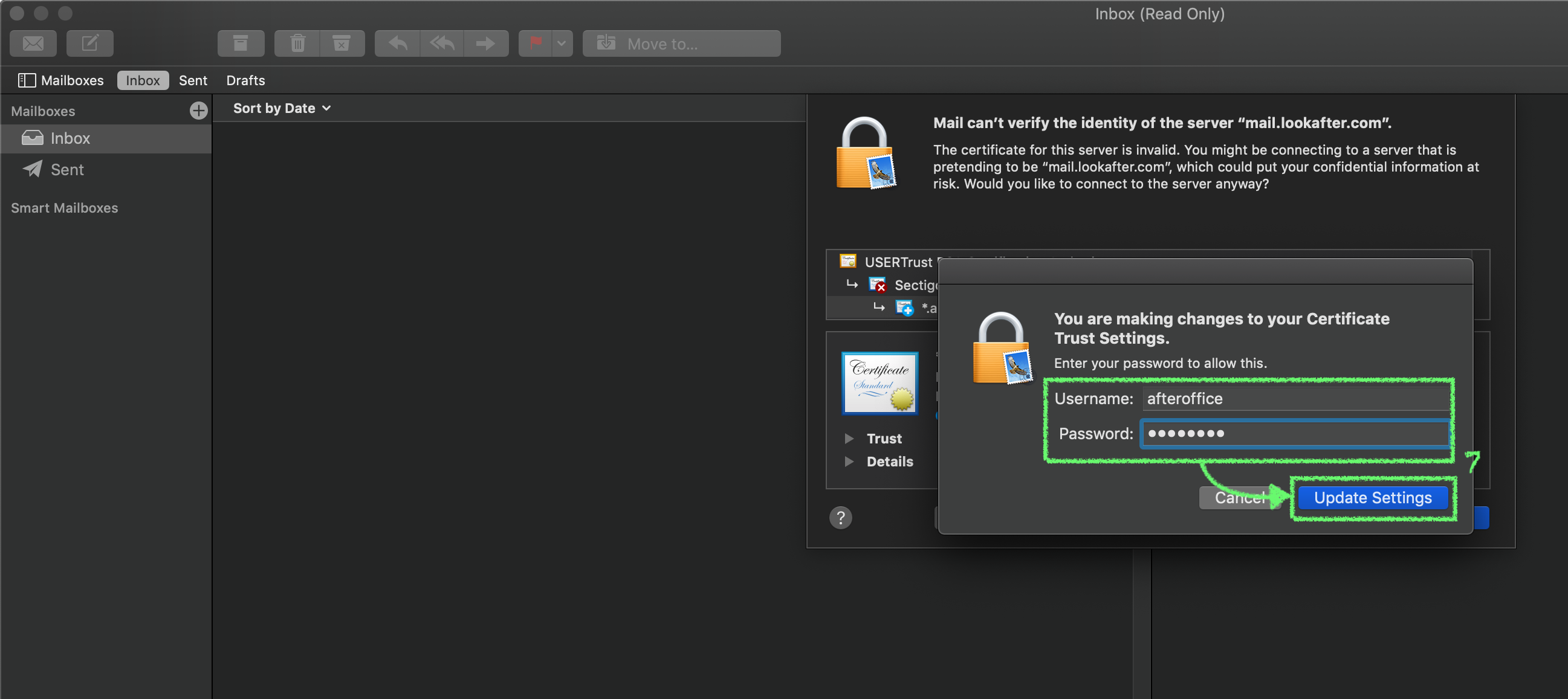Viewport: 1568px width, 699px height.
Task: Expand the Details disclosure triangle
Action: click(849, 461)
